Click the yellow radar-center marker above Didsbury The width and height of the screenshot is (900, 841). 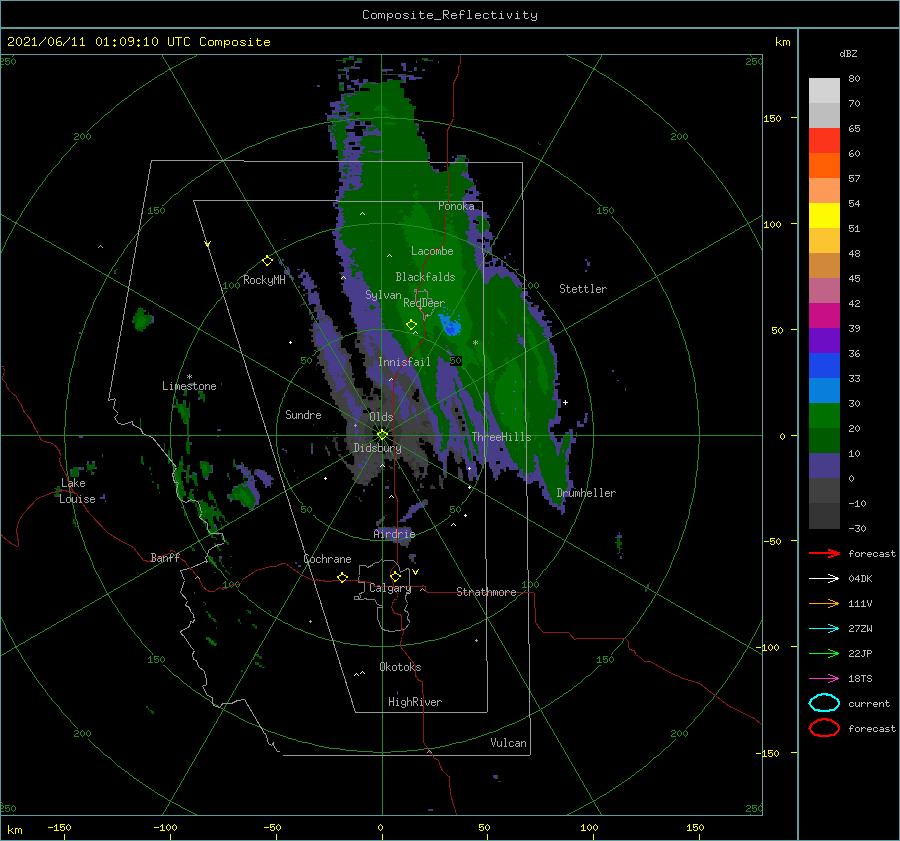point(382,435)
